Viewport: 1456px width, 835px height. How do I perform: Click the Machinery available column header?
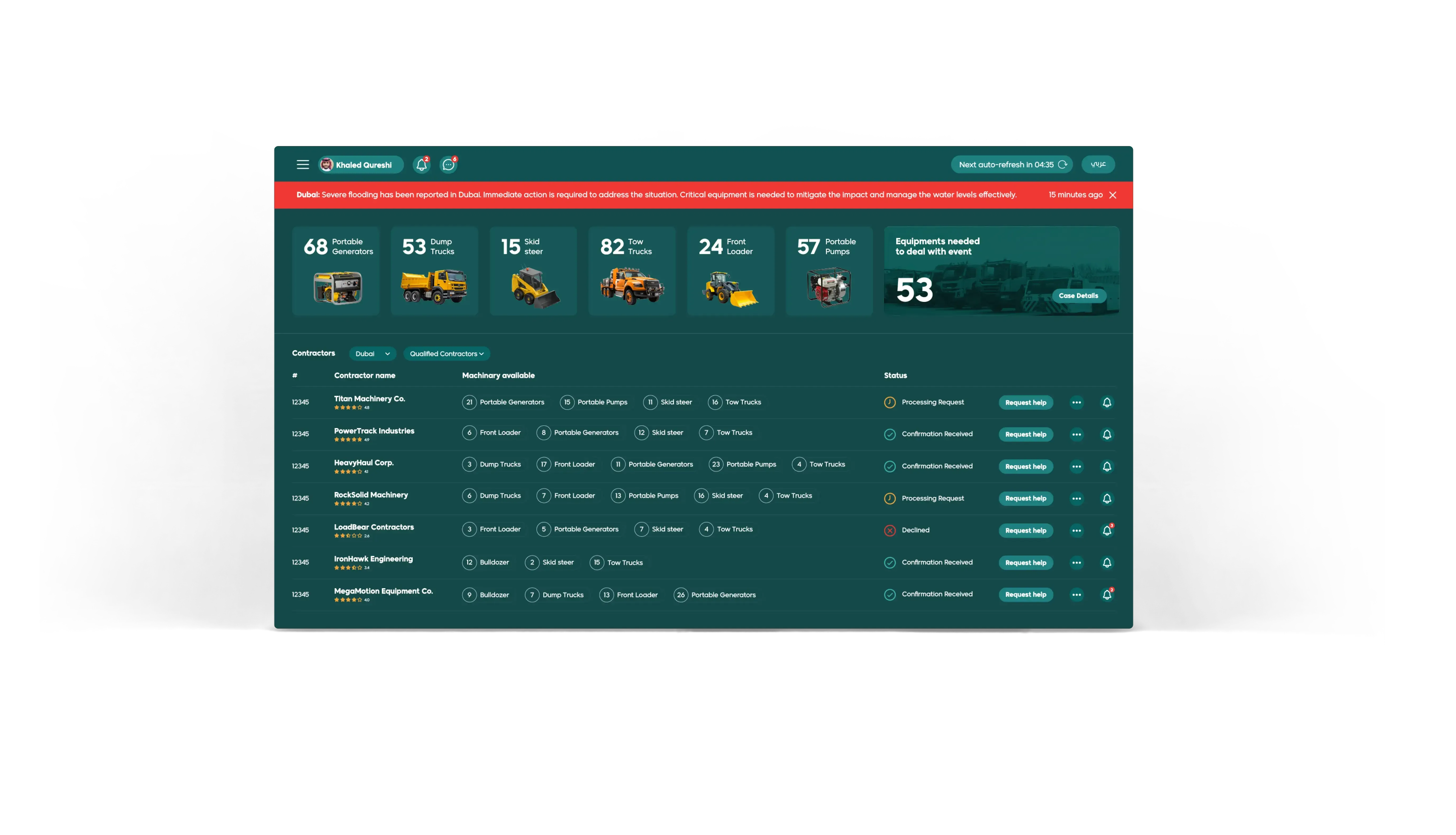point(498,376)
